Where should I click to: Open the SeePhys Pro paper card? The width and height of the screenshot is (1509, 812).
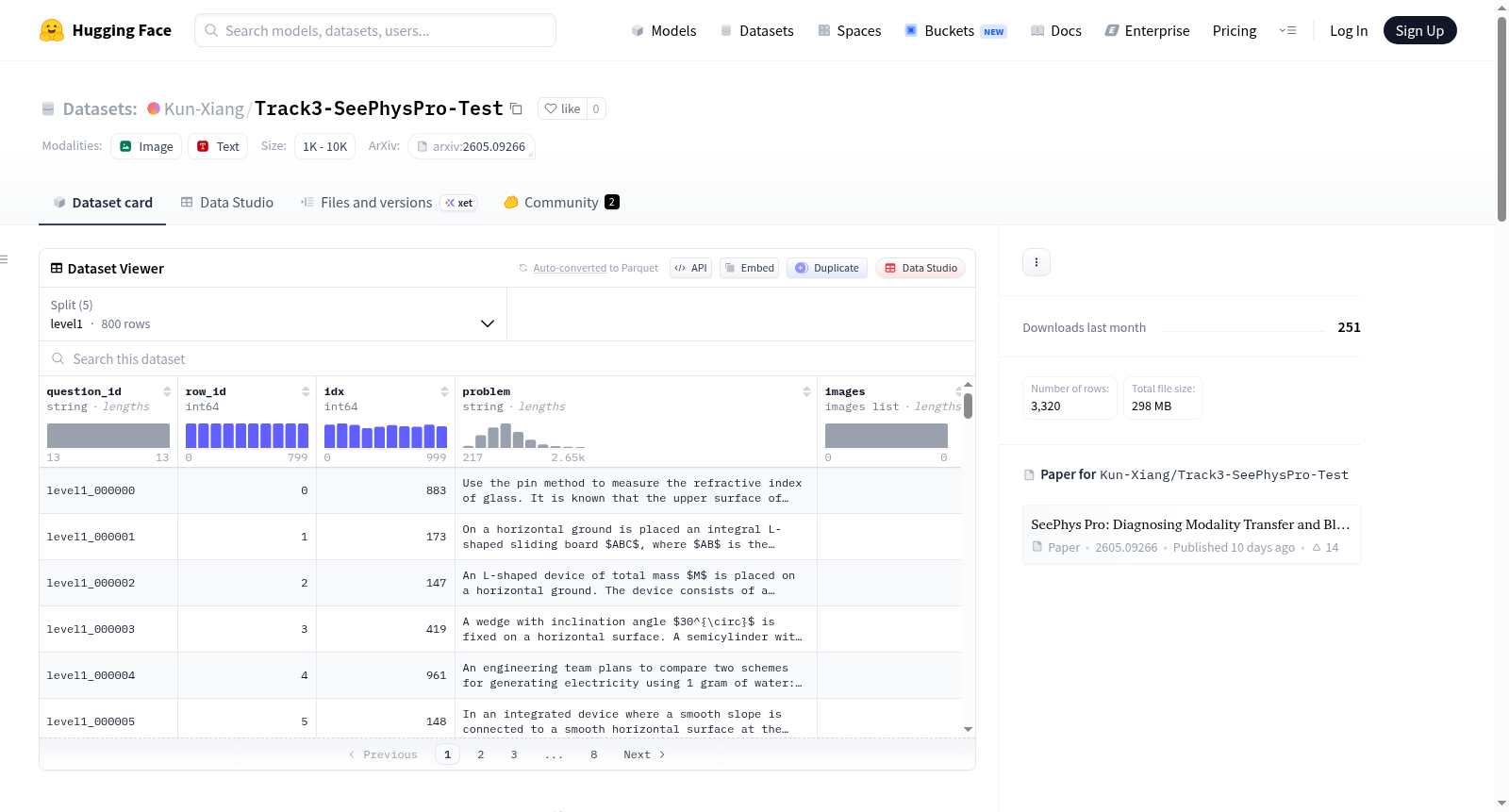(1191, 535)
